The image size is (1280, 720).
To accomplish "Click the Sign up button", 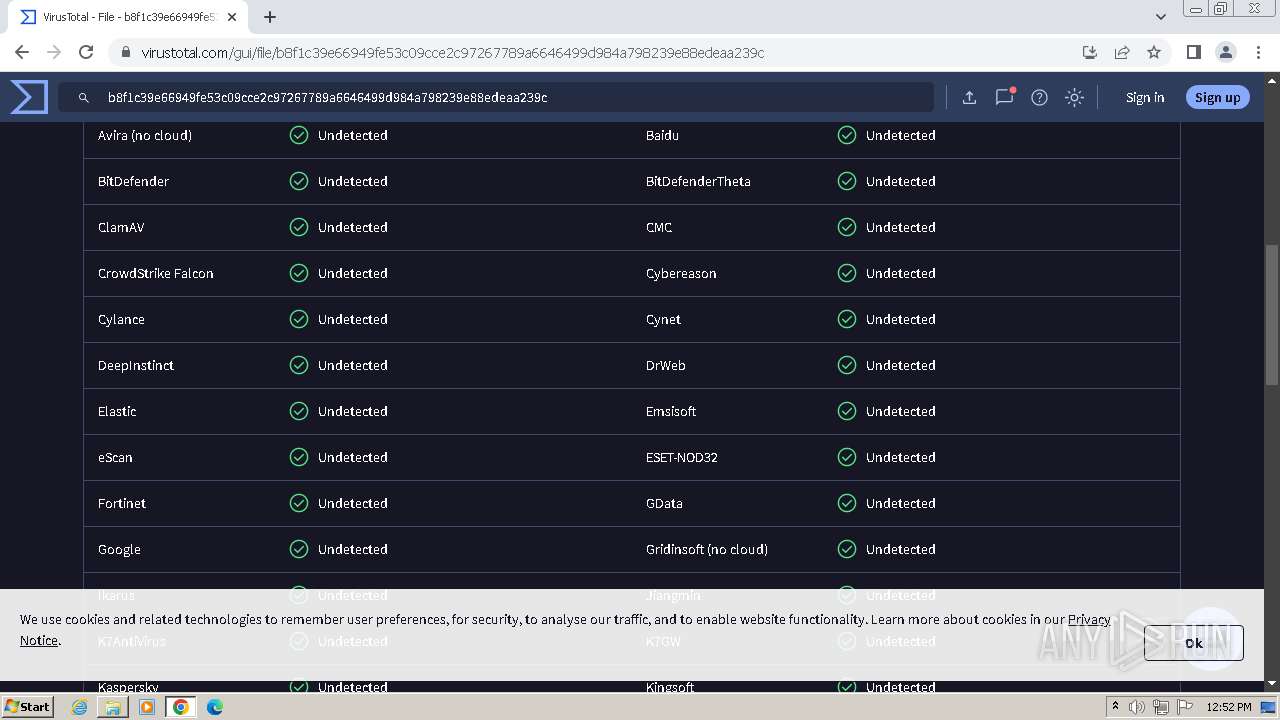I will (1217, 97).
